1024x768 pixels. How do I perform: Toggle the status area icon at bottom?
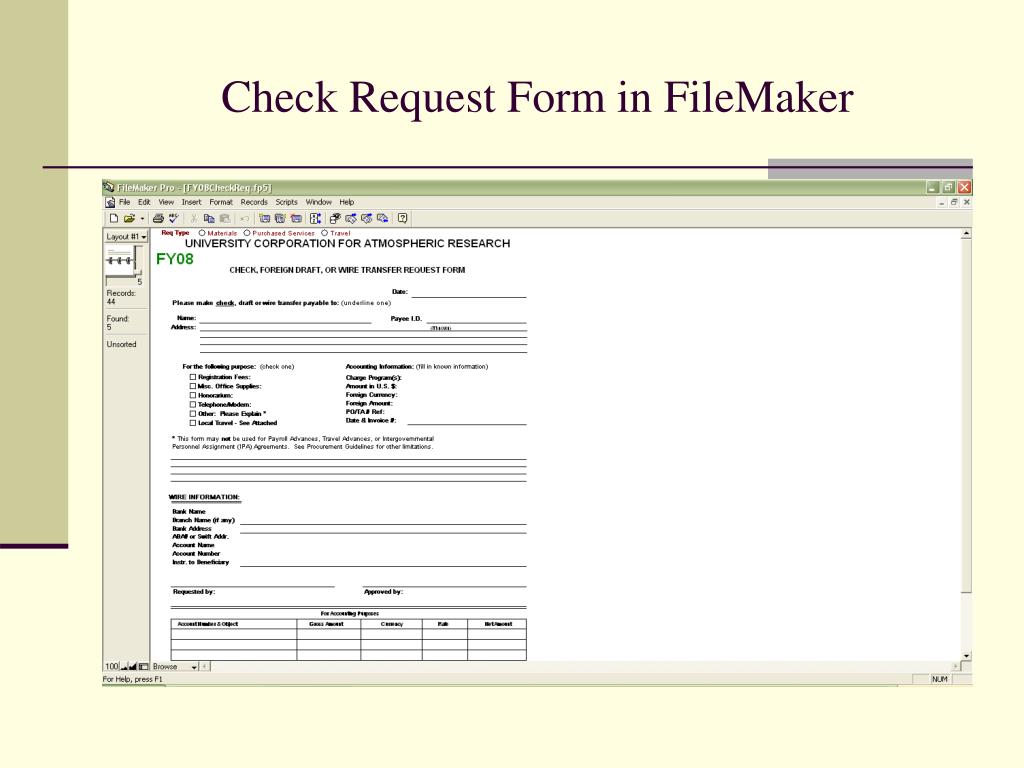(143, 667)
